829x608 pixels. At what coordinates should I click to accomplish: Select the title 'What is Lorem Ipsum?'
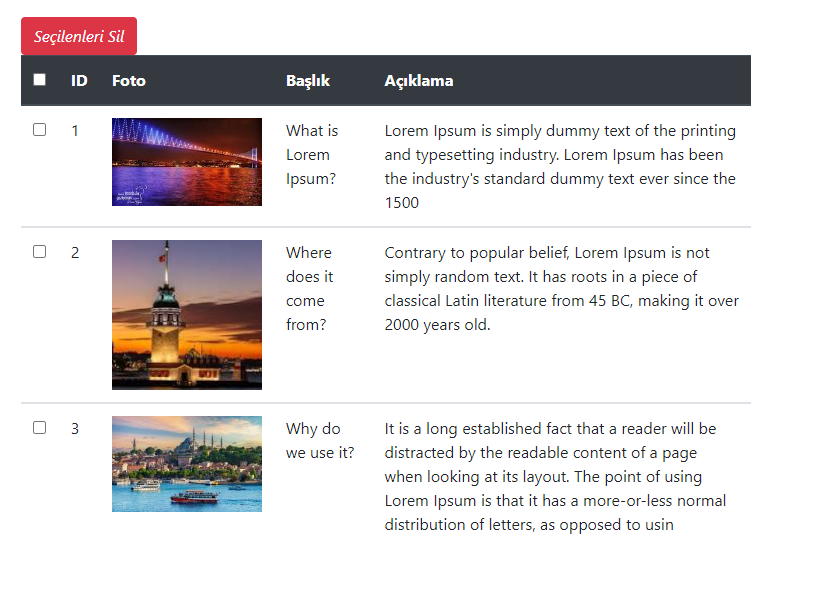pyautogui.click(x=312, y=155)
